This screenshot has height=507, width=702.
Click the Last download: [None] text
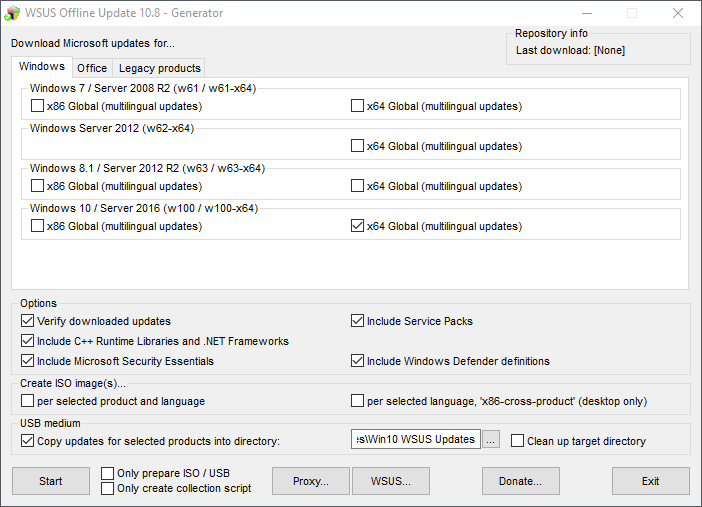click(570, 50)
